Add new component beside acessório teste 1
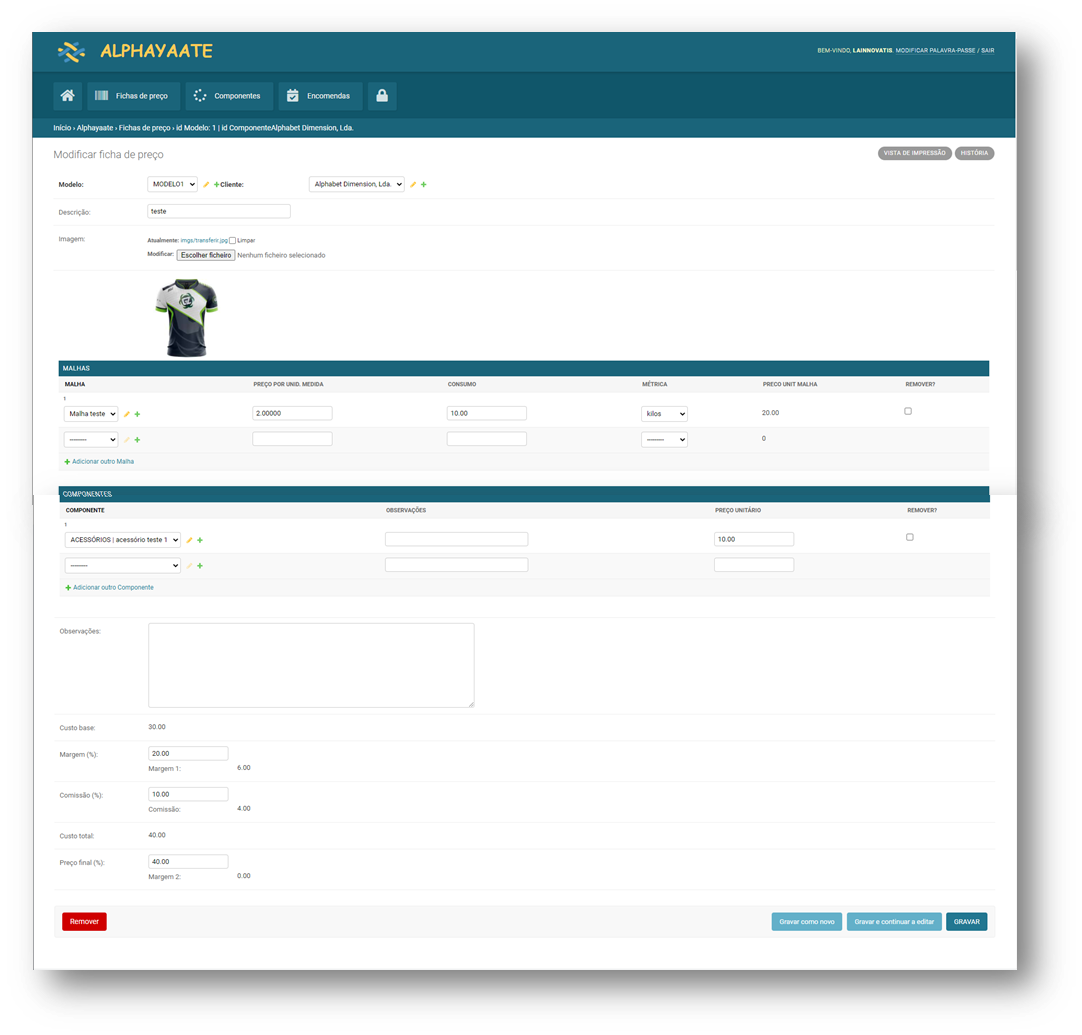The height and width of the screenshot is (1035, 1082). pyautogui.click(x=200, y=540)
